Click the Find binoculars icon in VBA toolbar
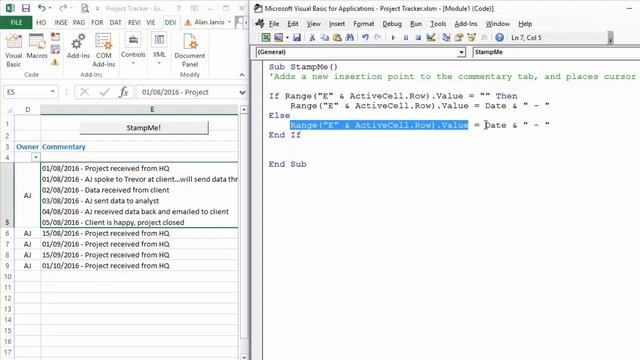The height and width of the screenshot is (360, 640). click(350, 38)
